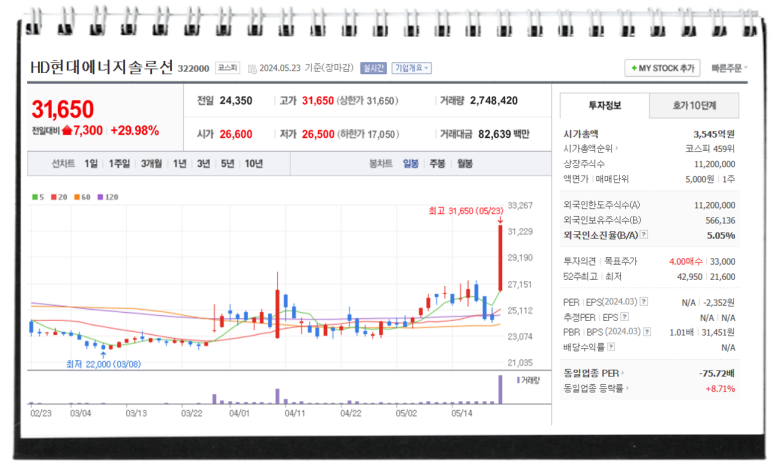Click the 실시간 badge
Screen dimensions: 773x467
click(x=373, y=68)
